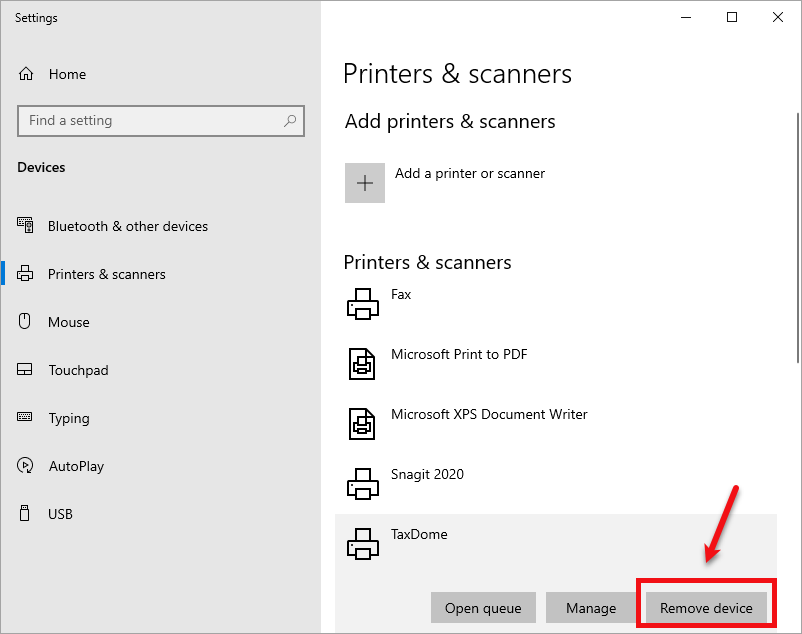The width and height of the screenshot is (802, 634).
Task: Focus the Find a setting search box
Action: pos(150,121)
